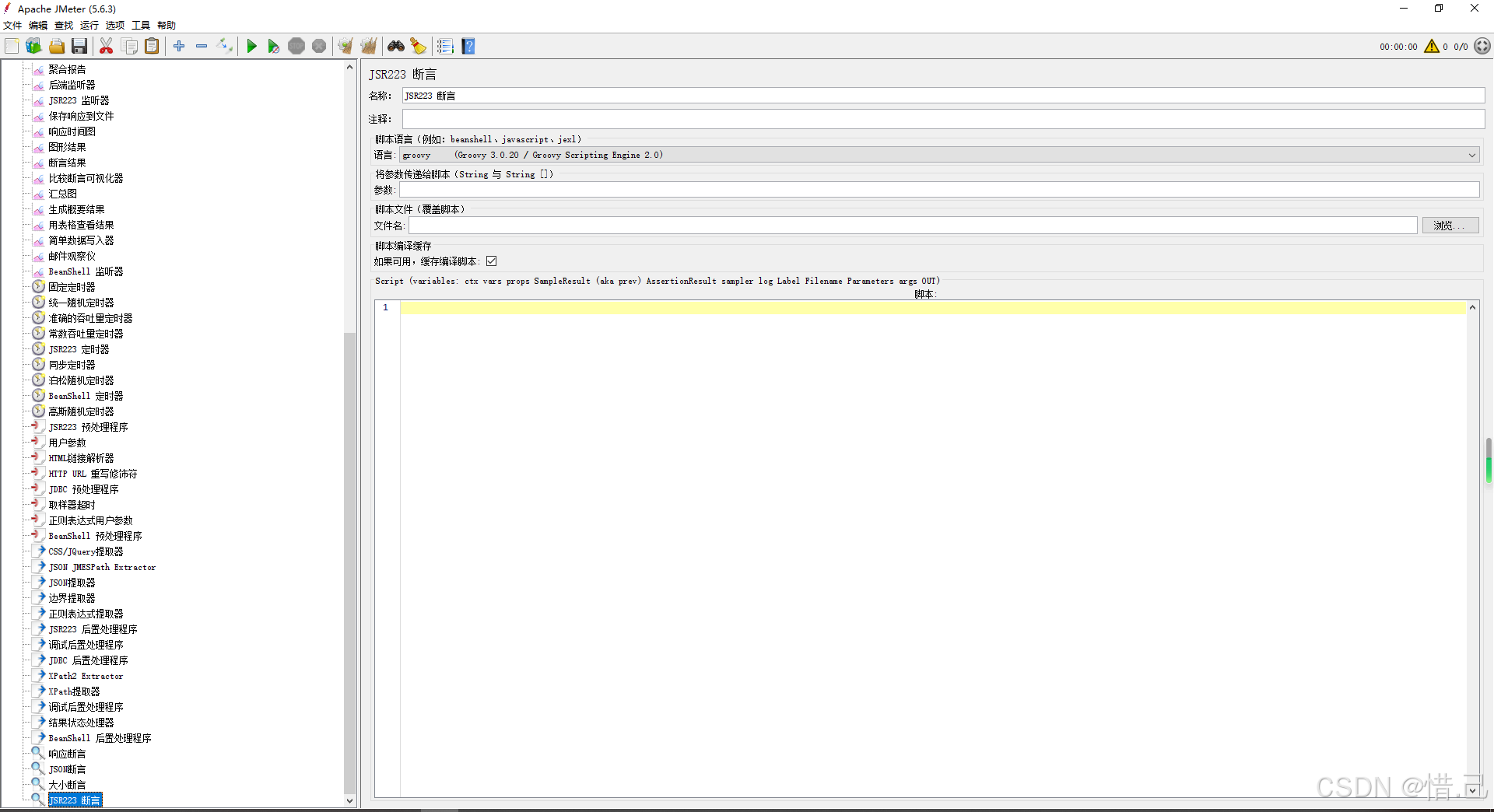
Task: Open the Function Helper list icon
Action: [445, 47]
